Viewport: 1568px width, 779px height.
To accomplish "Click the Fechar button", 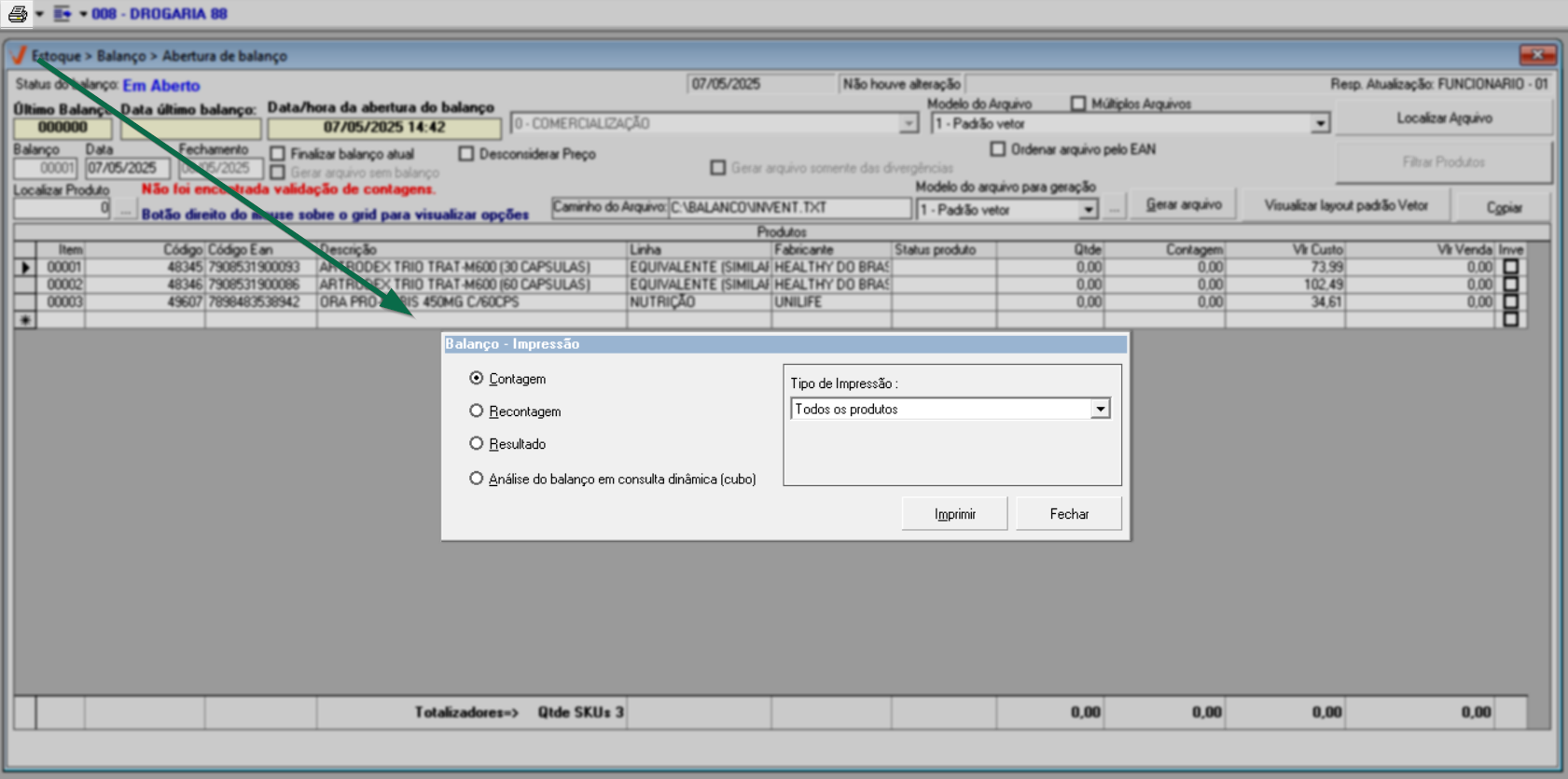I will (1069, 514).
